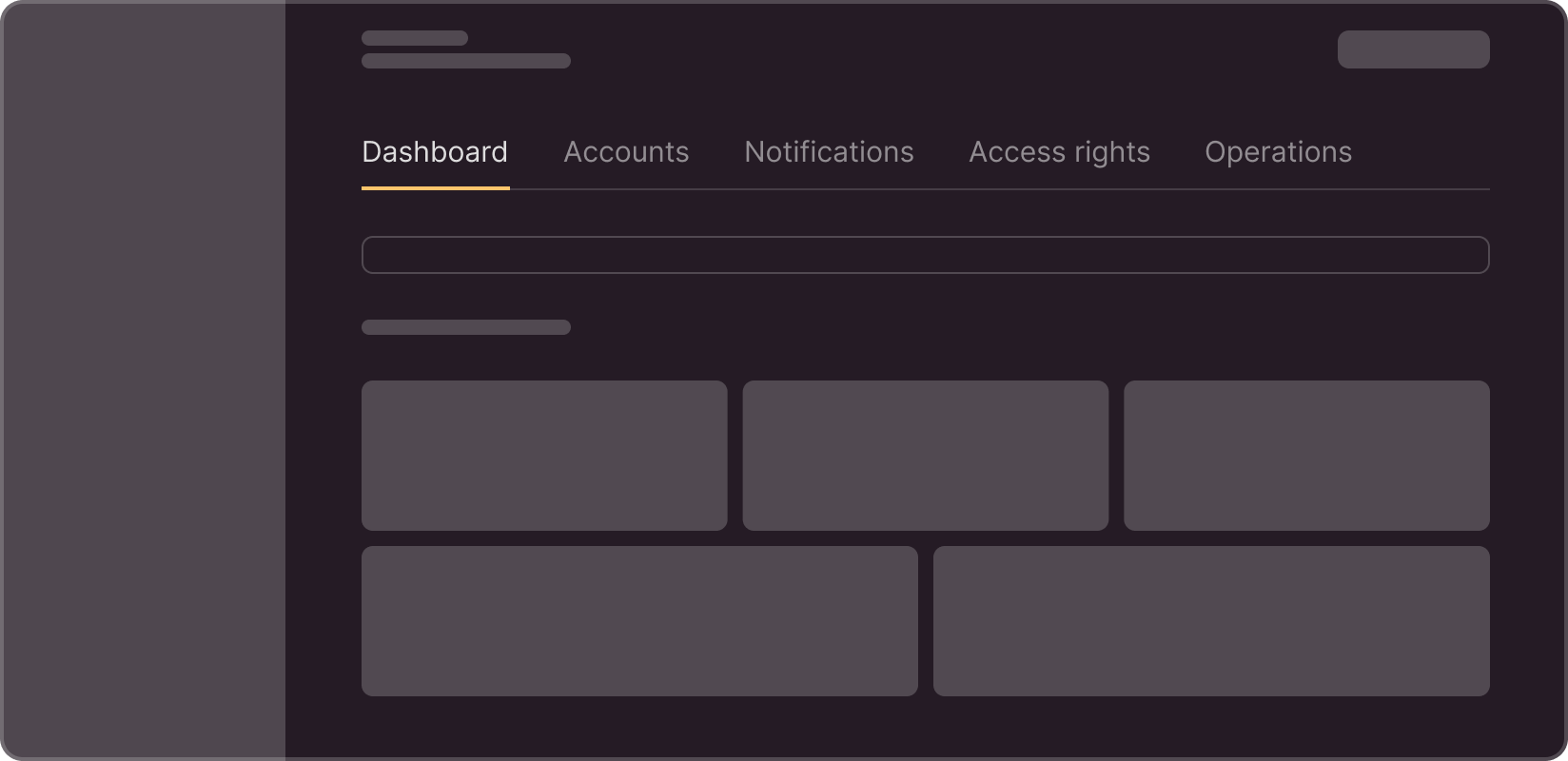Open the right wide card in the lower row
This screenshot has width=1568, height=761.
[1211, 621]
